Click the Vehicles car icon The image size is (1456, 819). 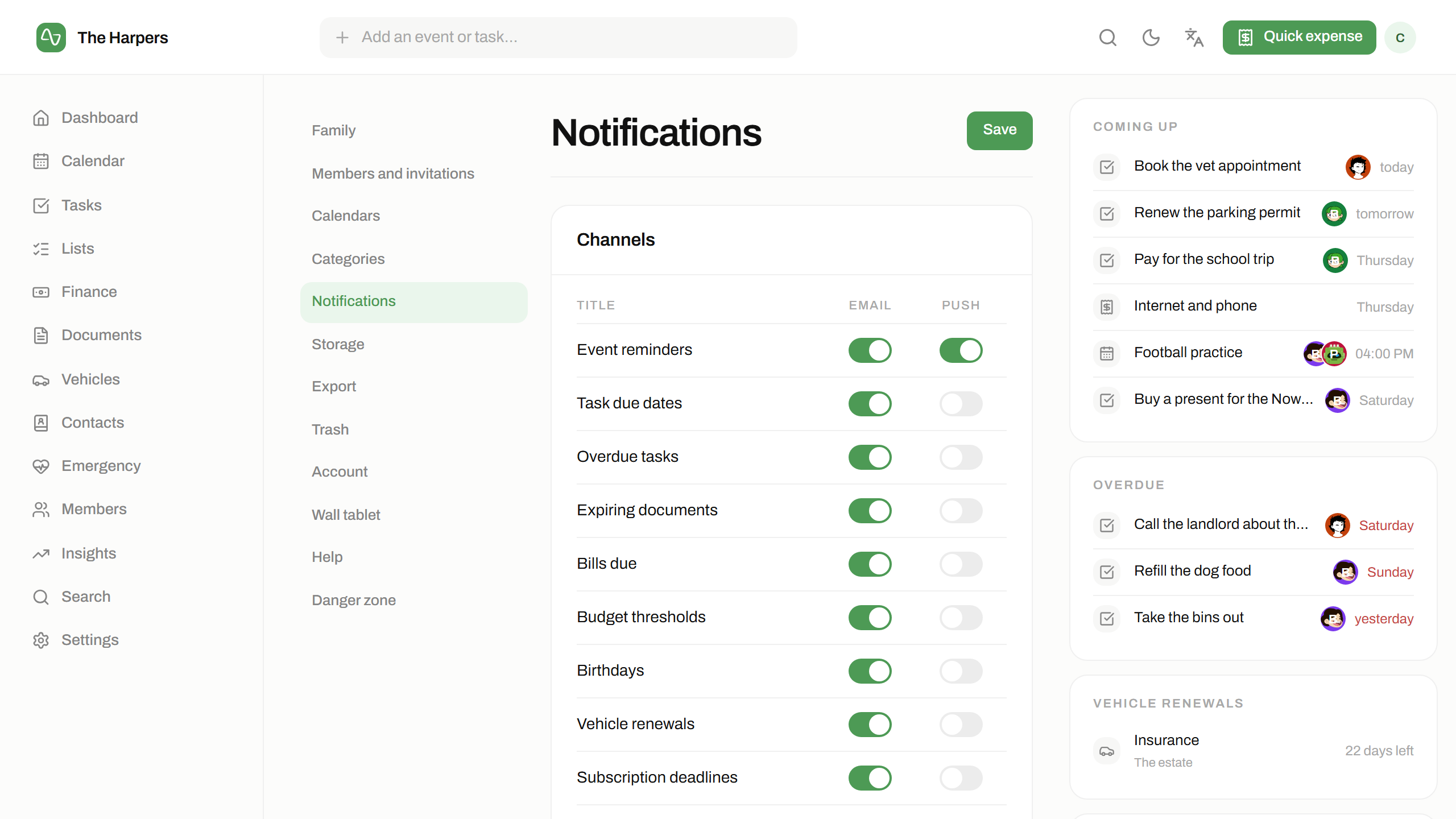click(x=41, y=379)
